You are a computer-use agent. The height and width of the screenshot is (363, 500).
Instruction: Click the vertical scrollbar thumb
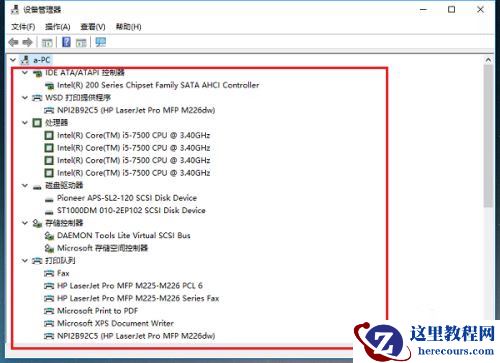click(x=488, y=137)
